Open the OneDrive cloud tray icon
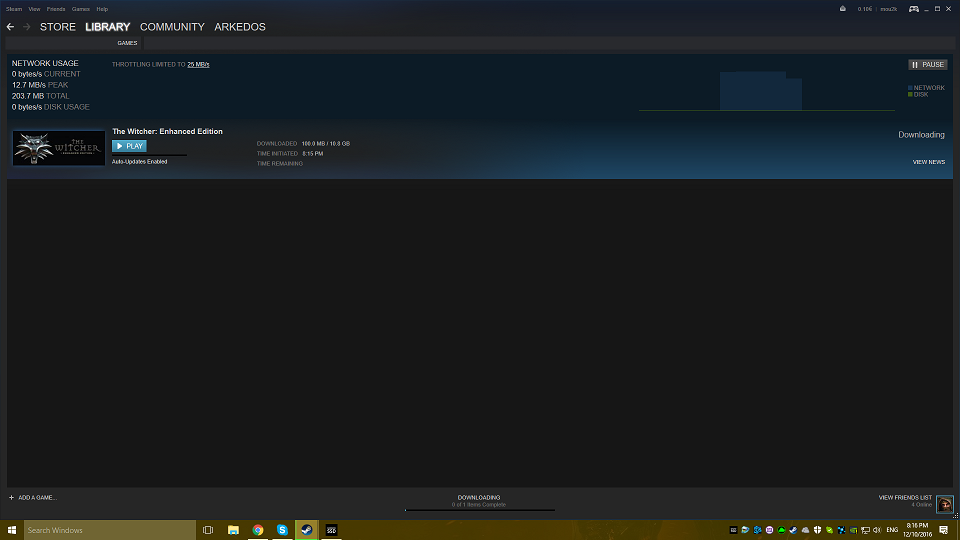The image size is (960, 540). tap(805, 530)
